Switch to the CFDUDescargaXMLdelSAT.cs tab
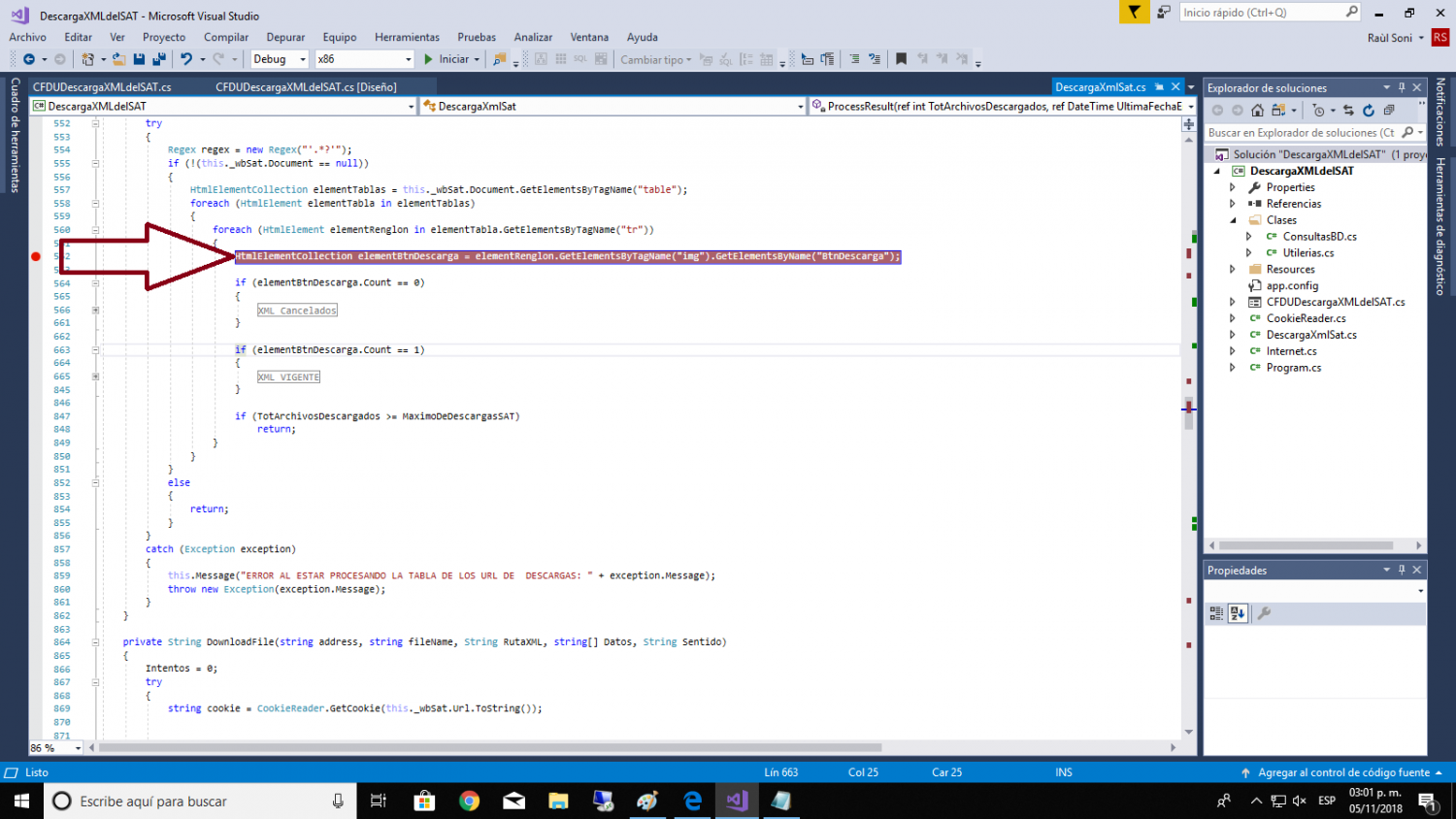This screenshot has height=819, width=1456. point(102,87)
